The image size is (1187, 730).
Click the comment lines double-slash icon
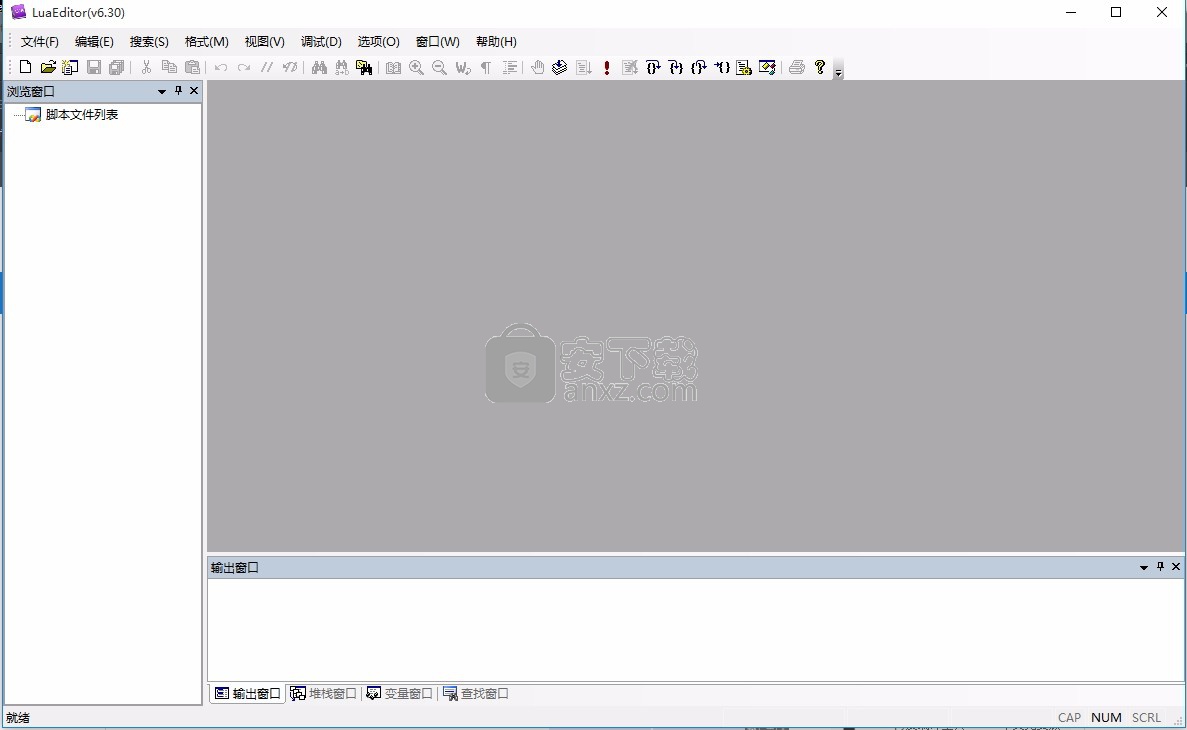coord(266,67)
